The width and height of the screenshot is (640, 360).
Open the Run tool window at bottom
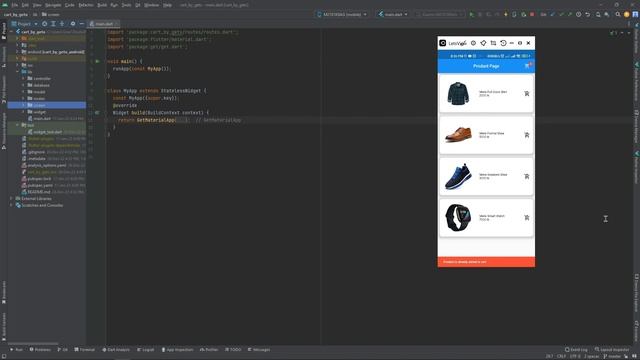point(16,350)
